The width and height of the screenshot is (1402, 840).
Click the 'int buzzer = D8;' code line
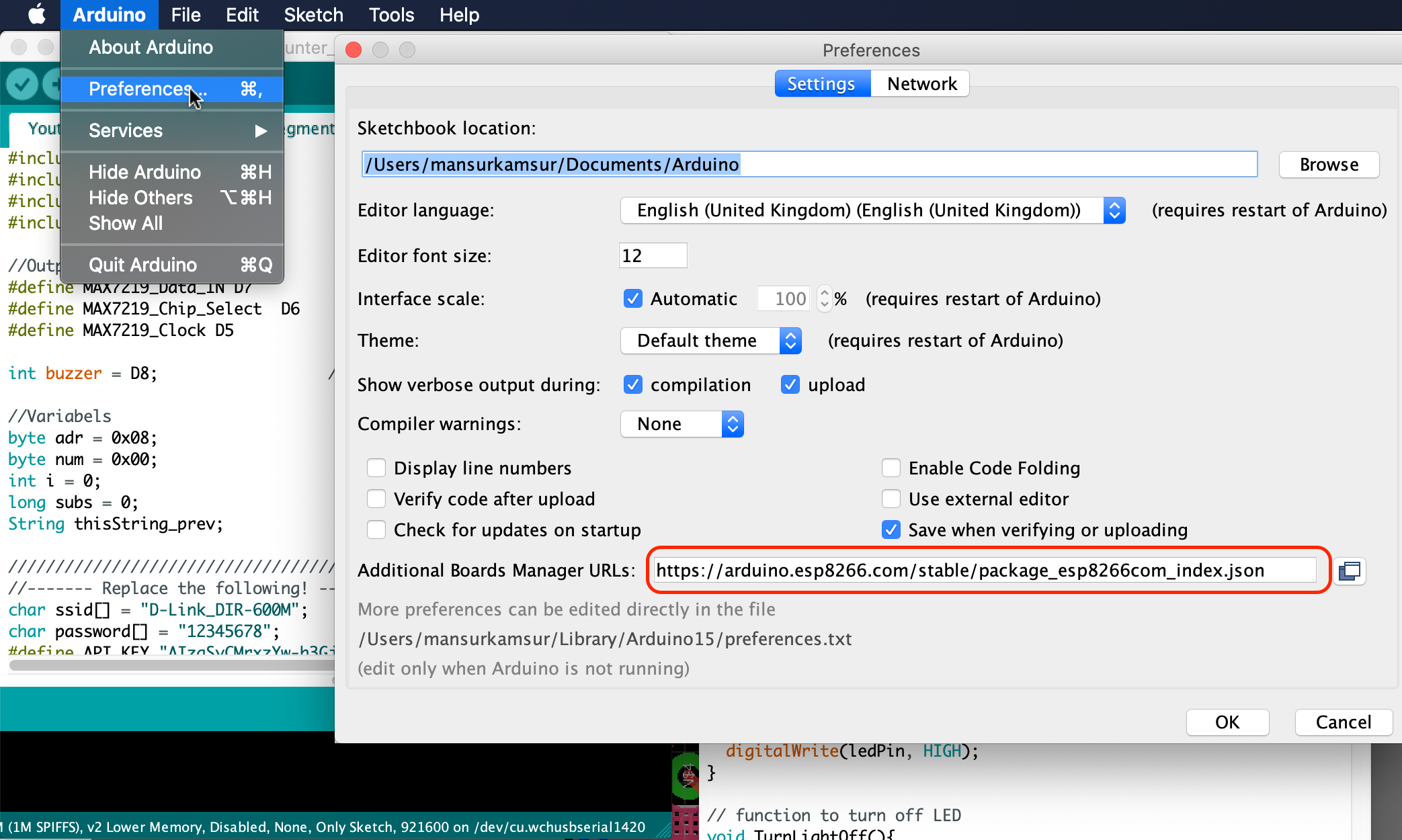tap(83, 373)
